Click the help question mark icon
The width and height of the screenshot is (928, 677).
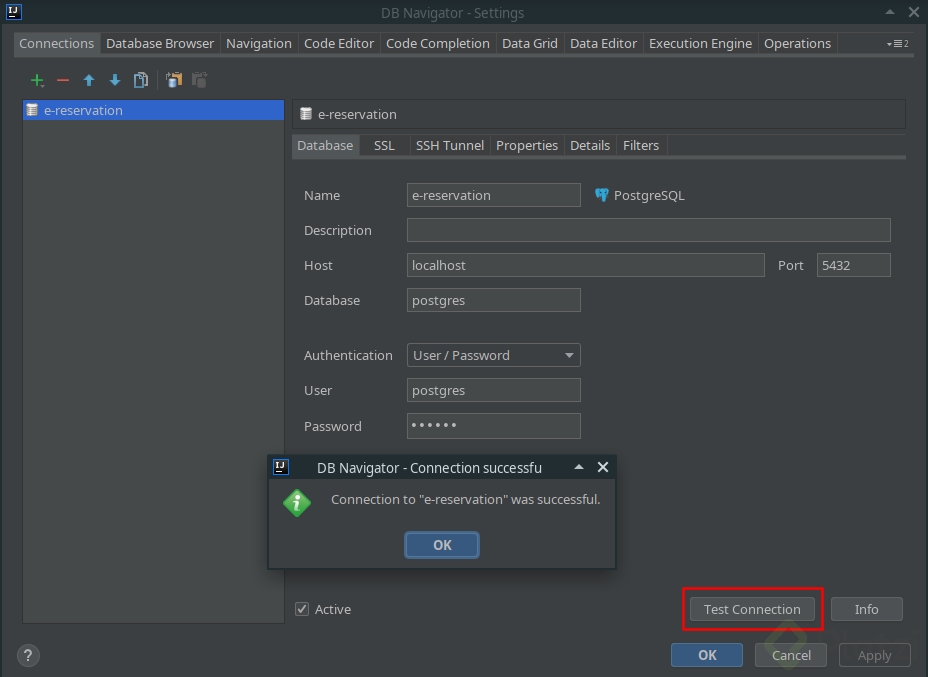[28, 655]
